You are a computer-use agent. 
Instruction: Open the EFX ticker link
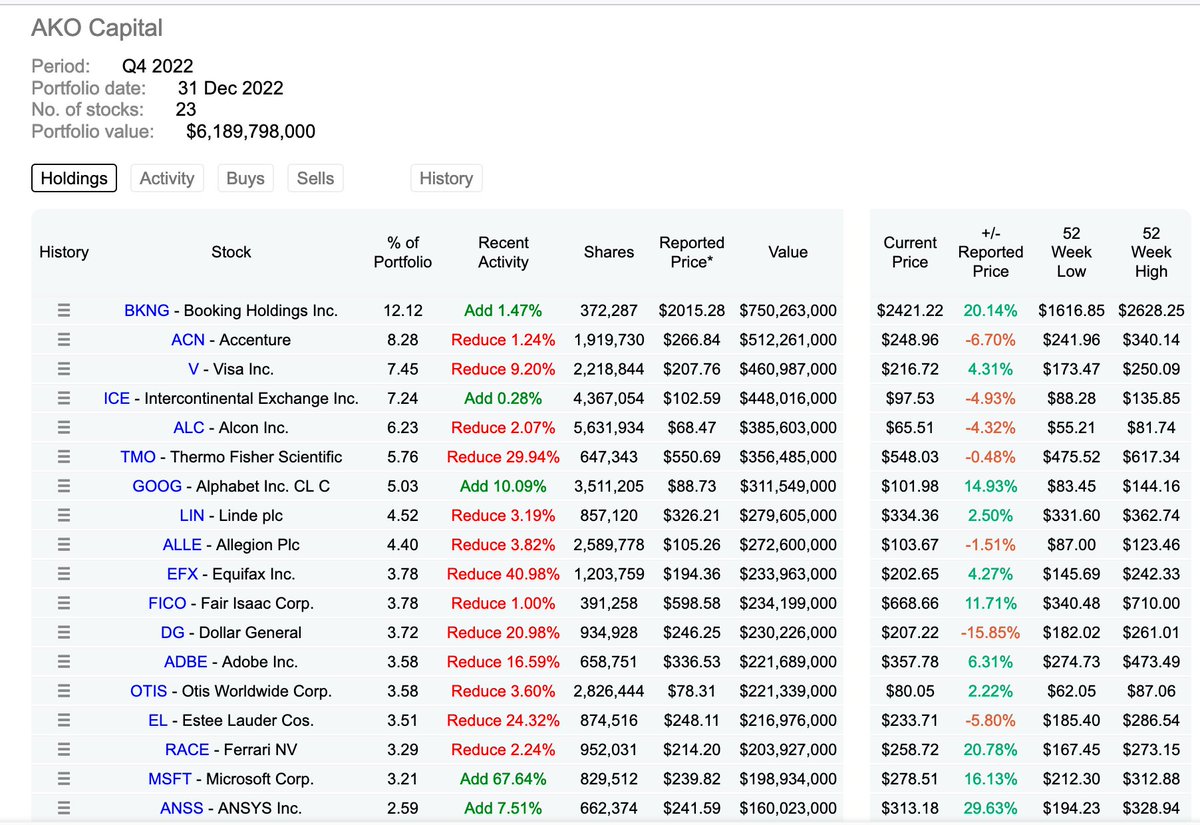pyautogui.click(x=183, y=574)
